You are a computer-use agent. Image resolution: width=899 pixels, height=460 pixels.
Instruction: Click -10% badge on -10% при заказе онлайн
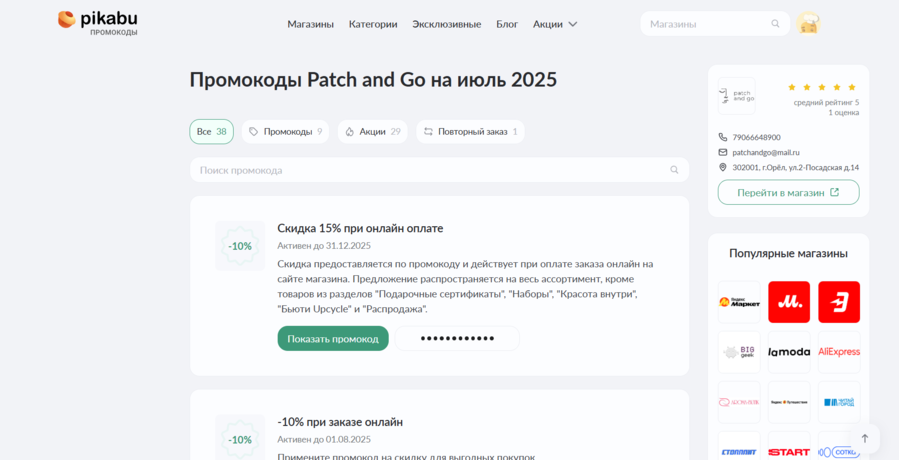pos(240,439)
